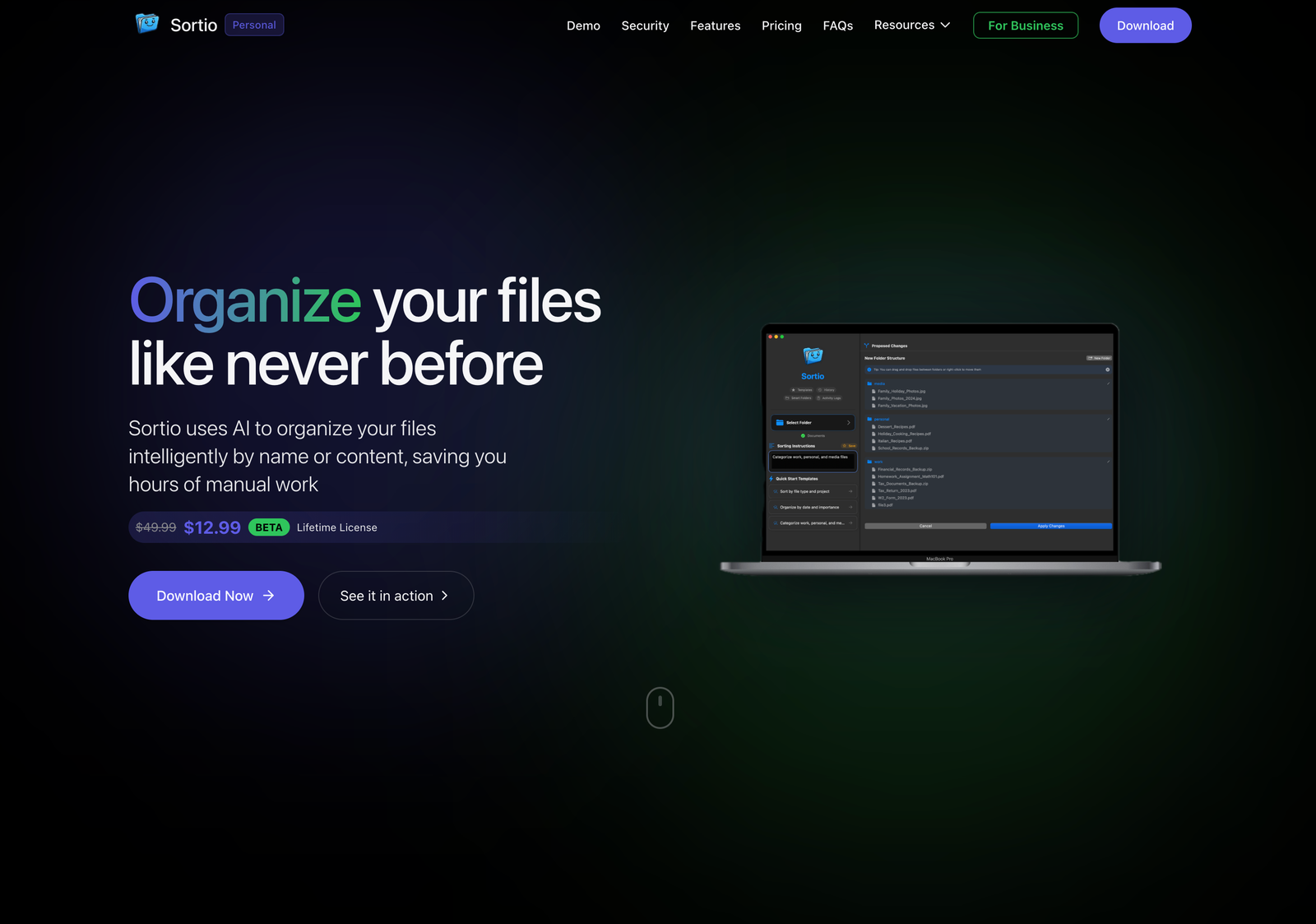This screenshot has height=924, width=1316.
Task: Go to the Security section
Action: [x=645, y=26]
